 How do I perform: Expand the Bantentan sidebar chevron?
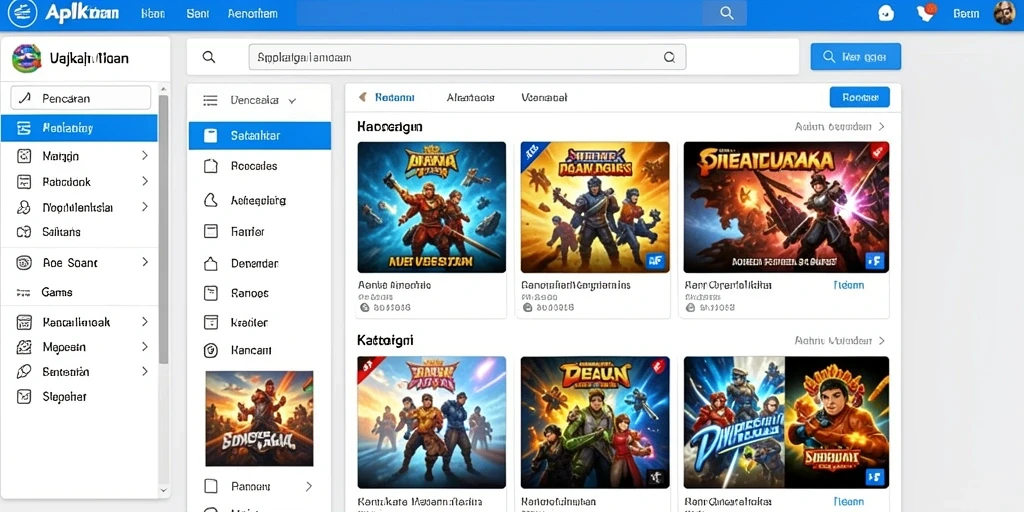click(x=145, y=372)
